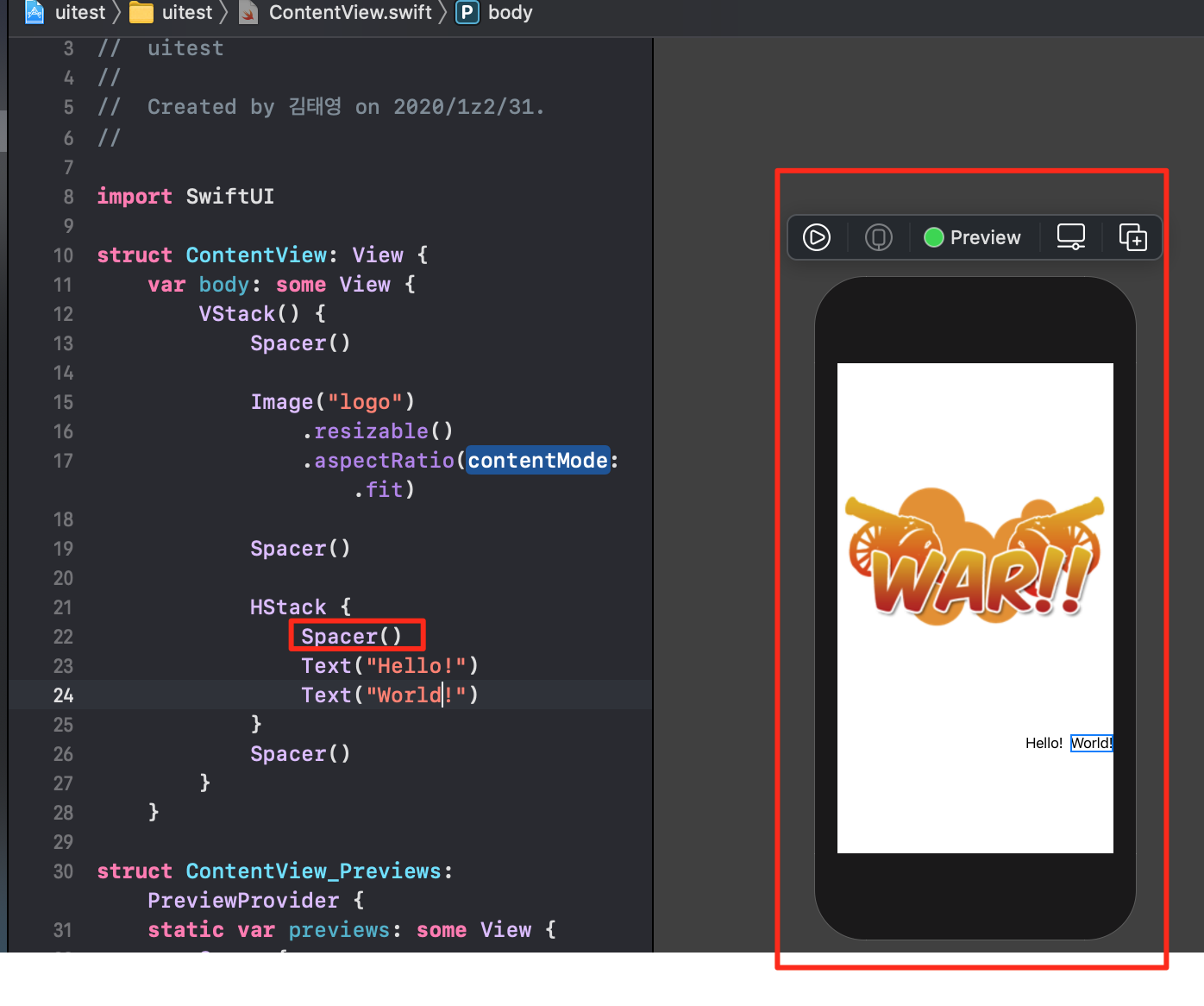The height and width of the screenshot is (1006, 1204).
Task: Click the Text("World!") code line
Action: click(390, 695)
